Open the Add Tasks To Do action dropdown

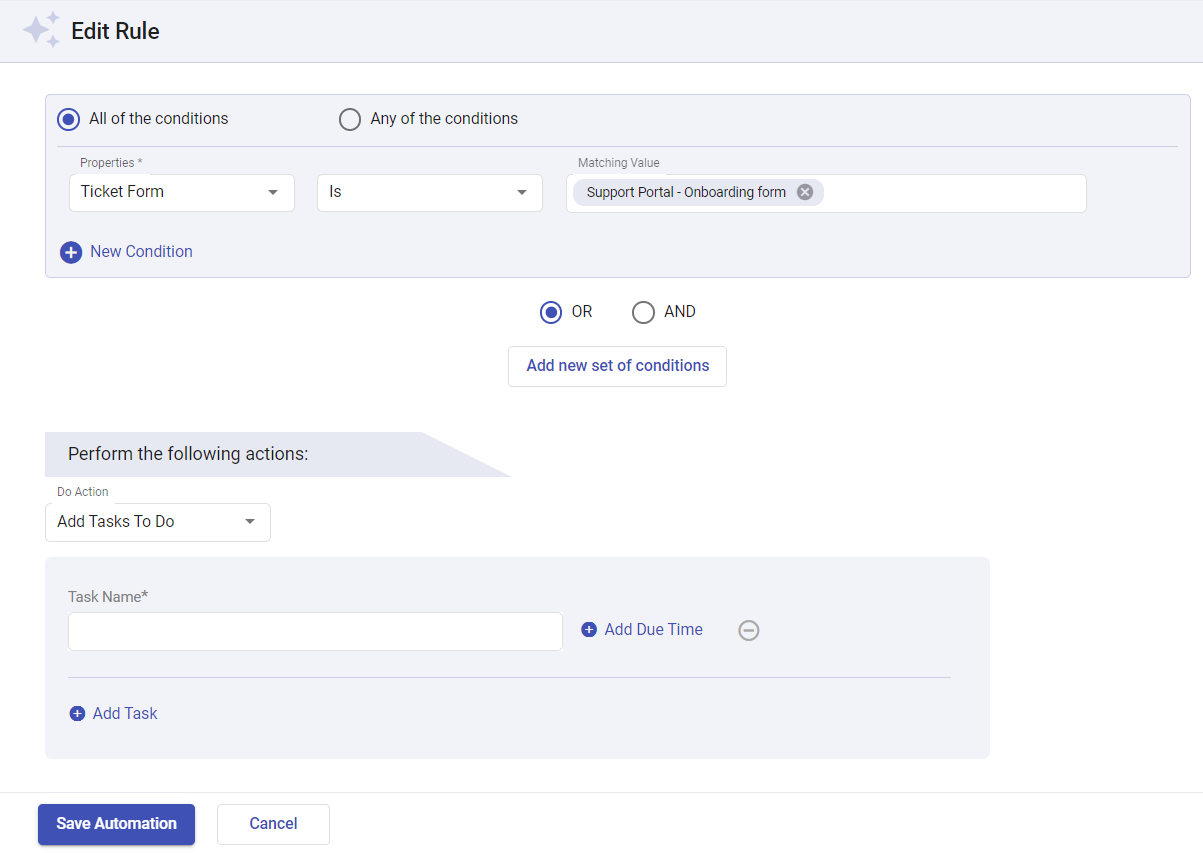(x=157, y=521)
